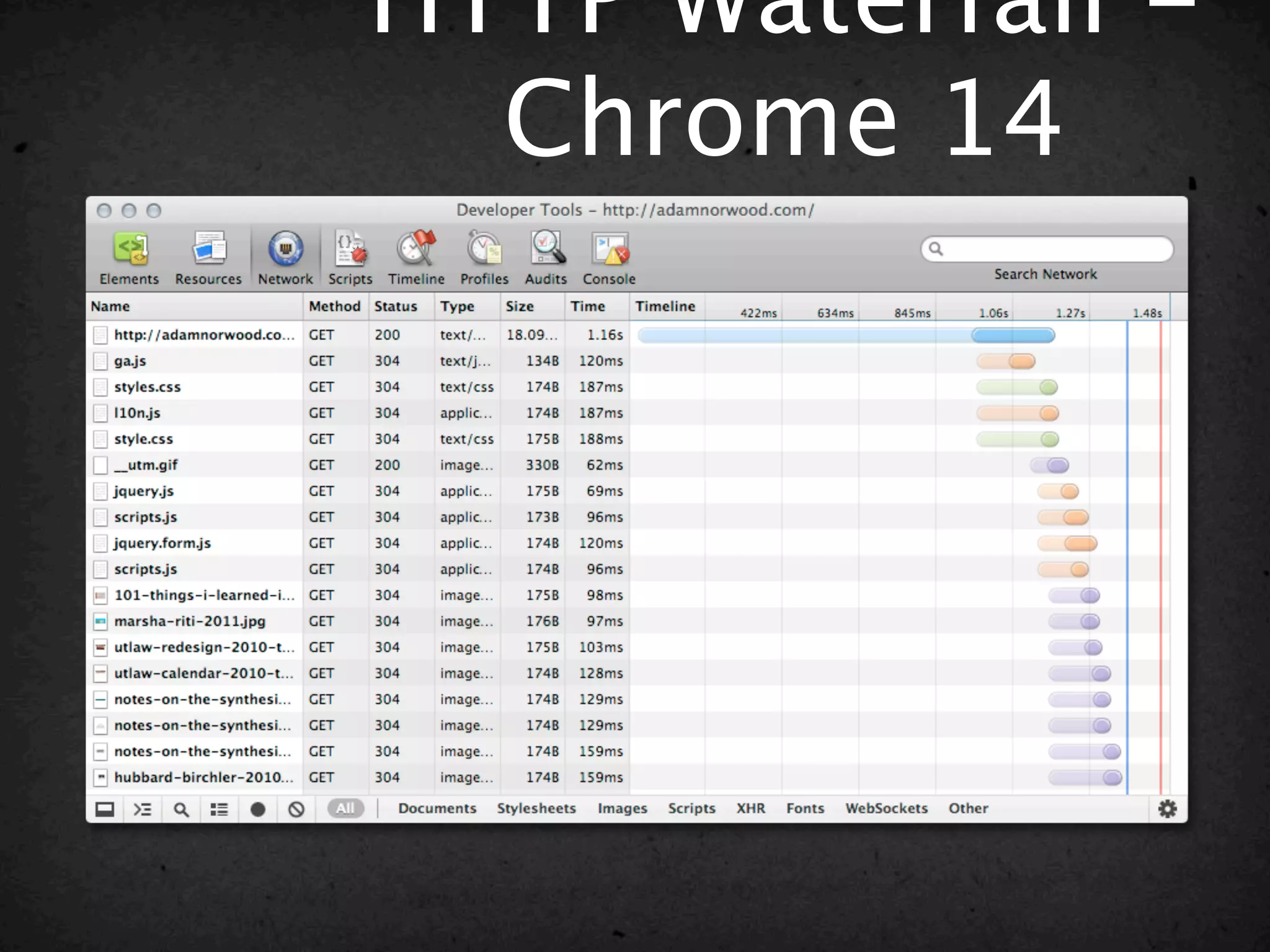
Task: Filter by WebSockets
Action: click(x=886, y=808)
